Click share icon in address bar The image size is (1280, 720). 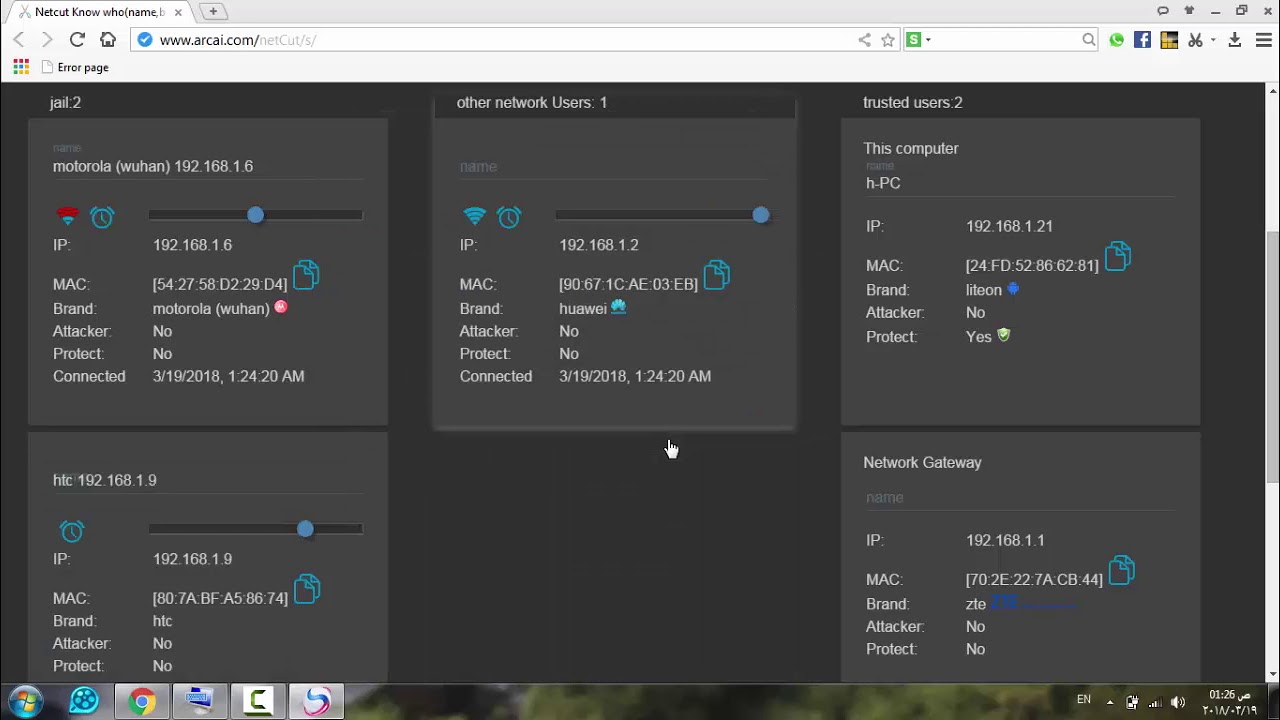click(x=864, y=40)
